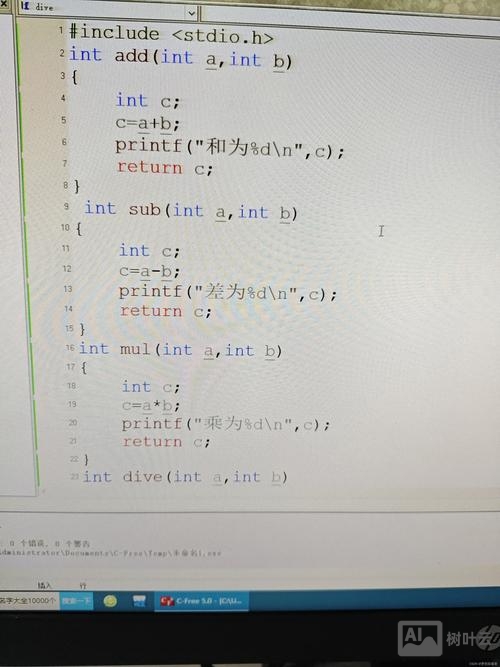Click the 'c=a*b;' statement
This screenshot has height=667, width=500.
(151, 405)
